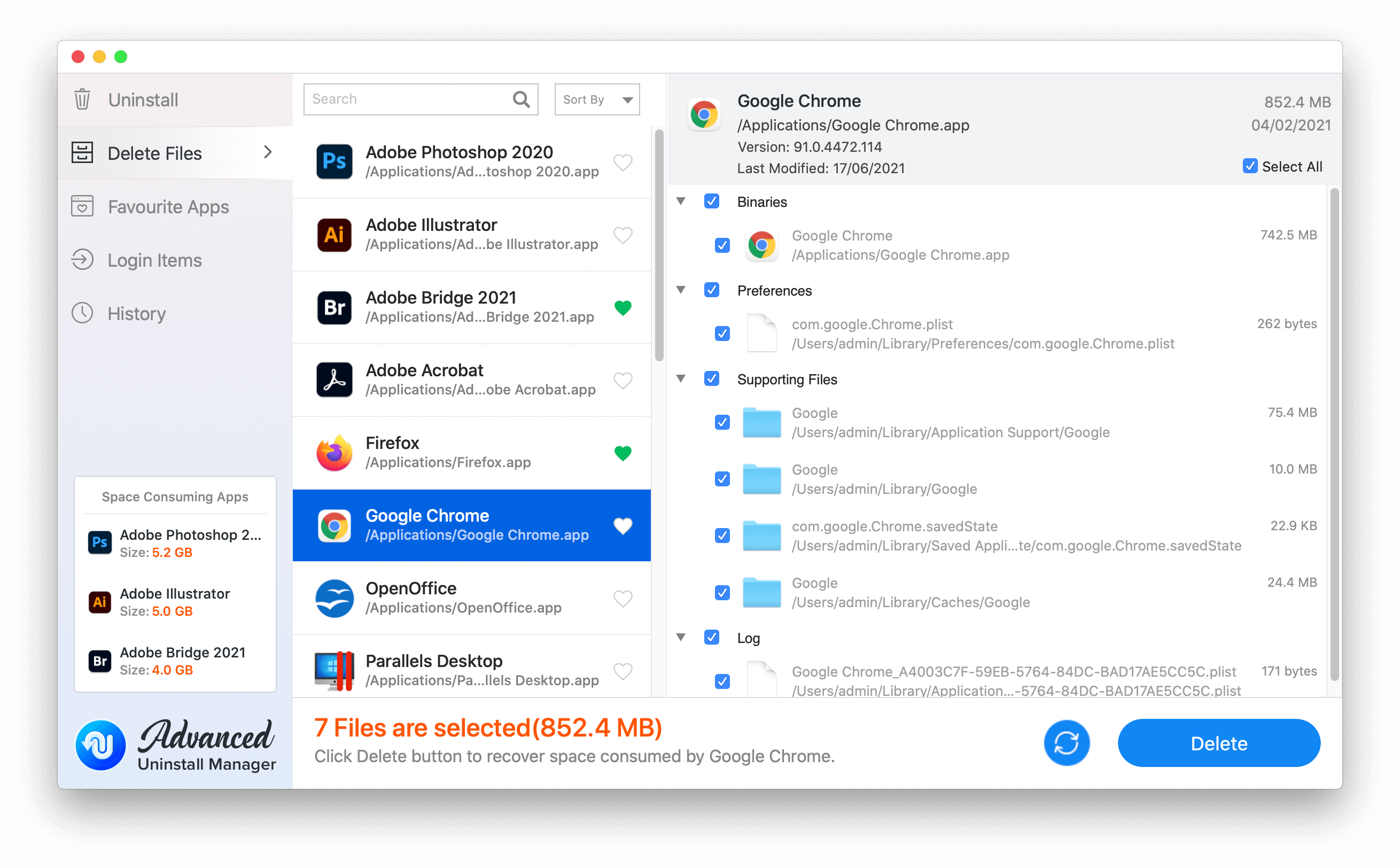Favourite Parallels Desktop with heart
The width and height of the screenshot is (1400, 868).
(x=623, y=671)
